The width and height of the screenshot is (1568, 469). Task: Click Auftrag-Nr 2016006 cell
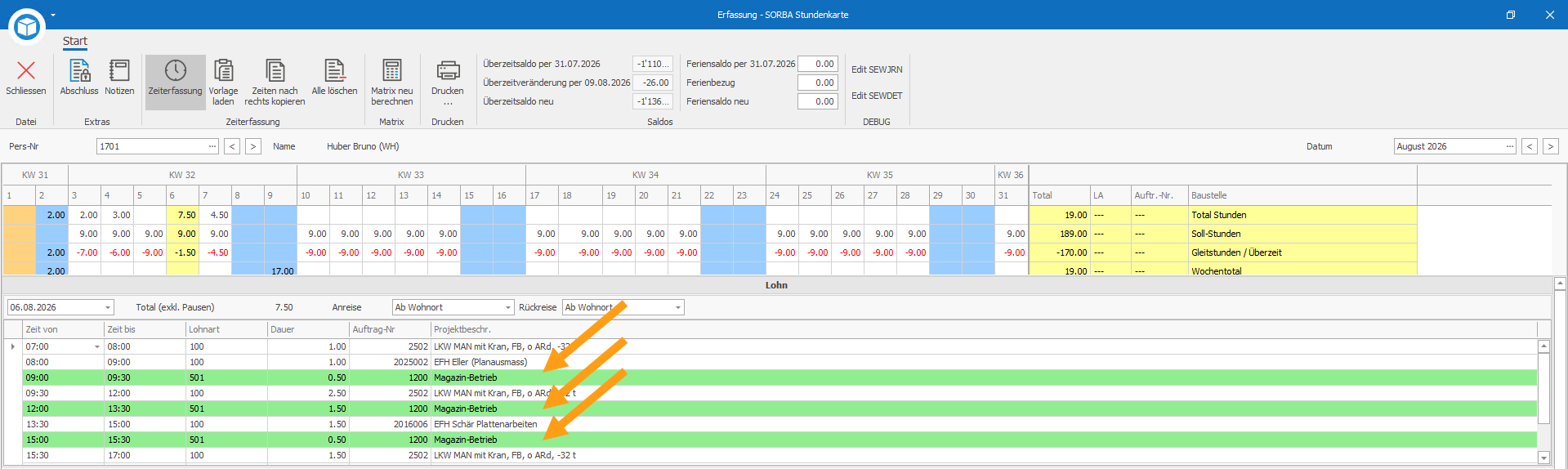(390, 424)
